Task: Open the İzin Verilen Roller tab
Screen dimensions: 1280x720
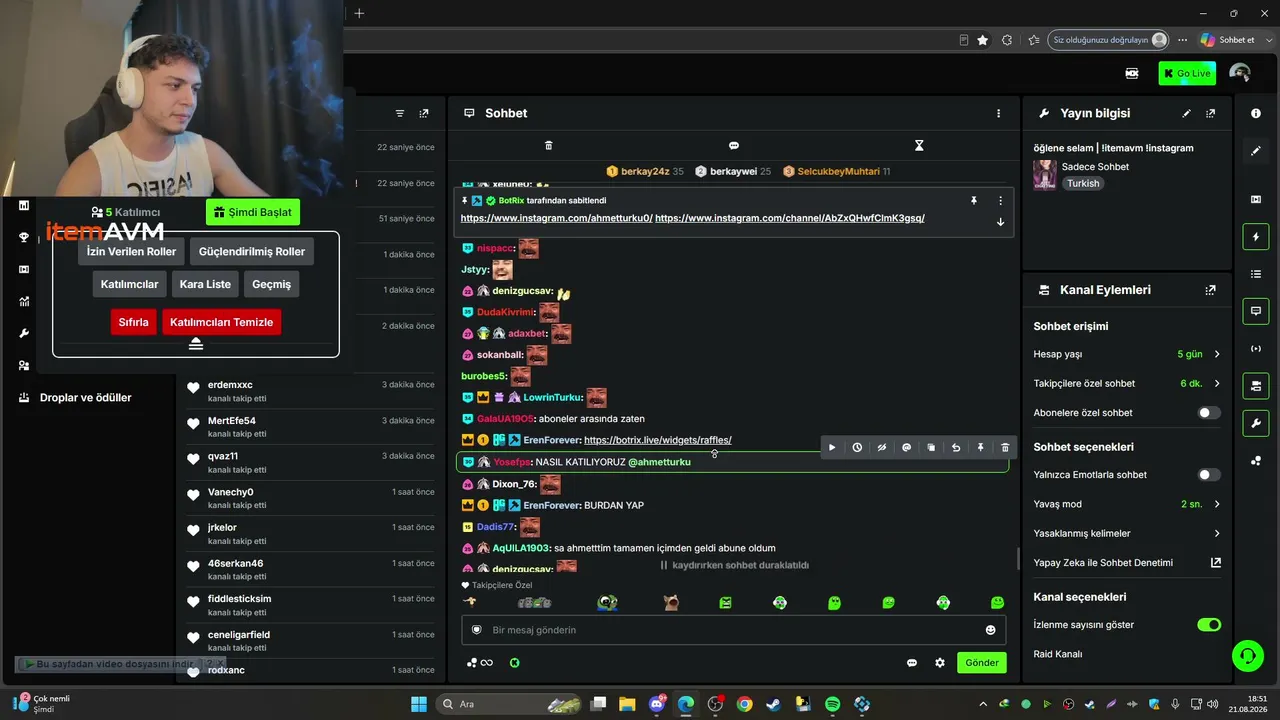Action: click(x=131, y=252)
